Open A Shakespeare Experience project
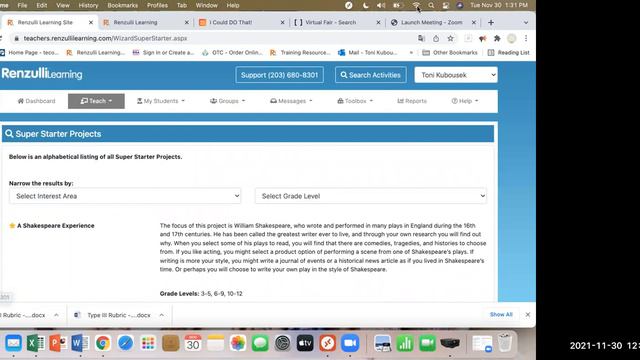The height and width of the screenshot is (360, 640). 56,226
